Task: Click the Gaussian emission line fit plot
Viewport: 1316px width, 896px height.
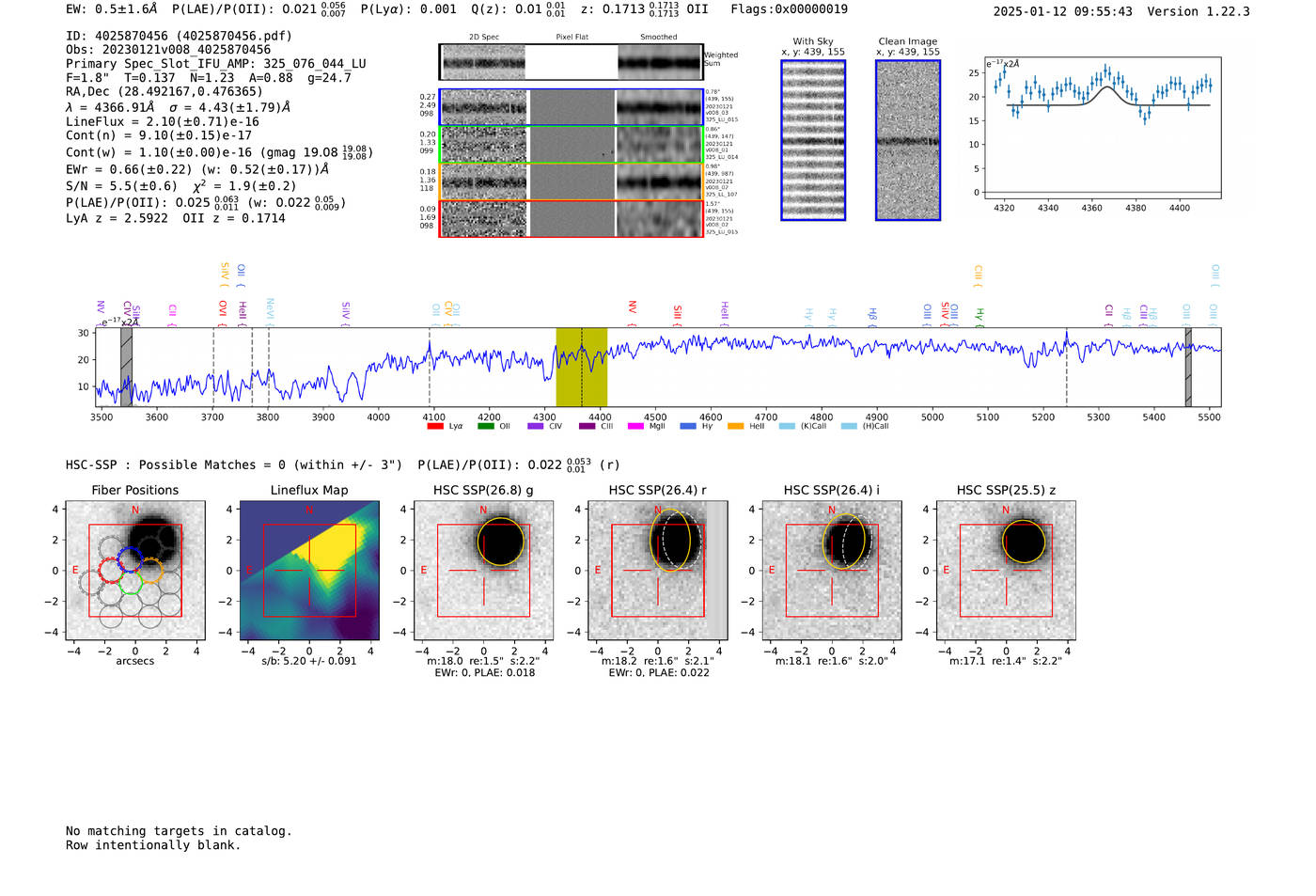Action: 1103,128
